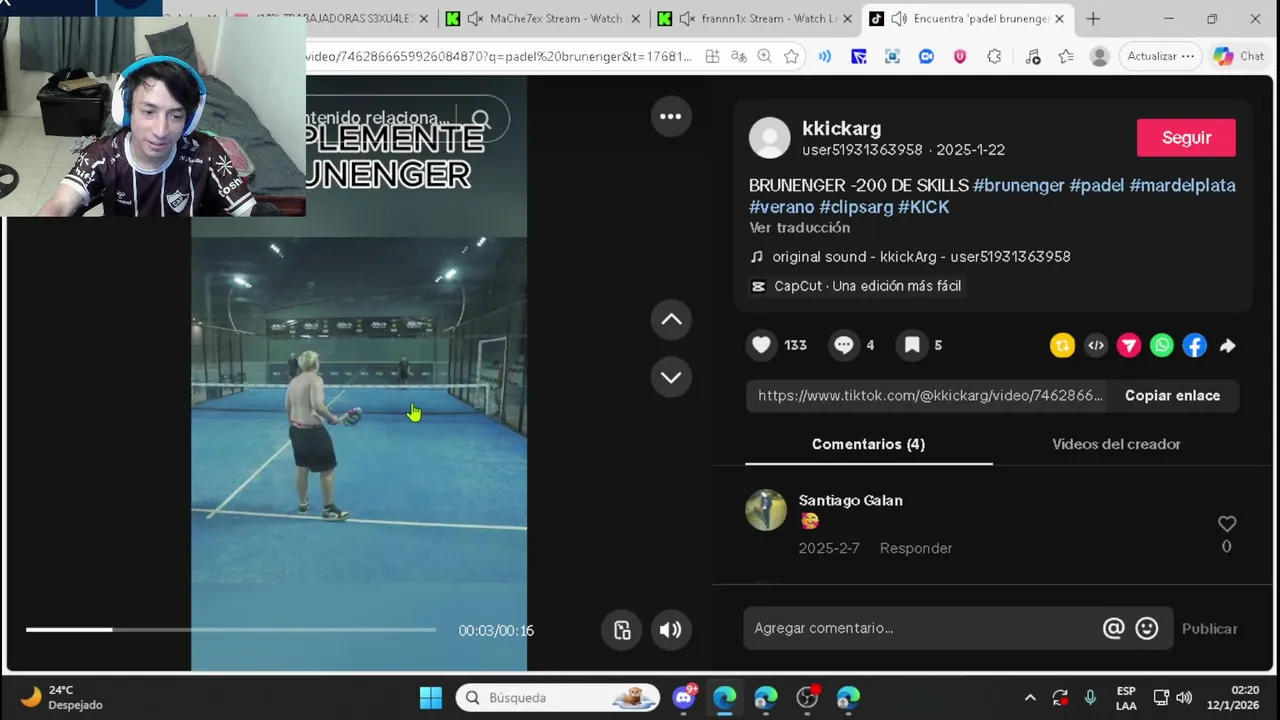Screen dimensions: 1280x720
Task: Translate the page with the translate icon
Action: [x=739, y=57]
